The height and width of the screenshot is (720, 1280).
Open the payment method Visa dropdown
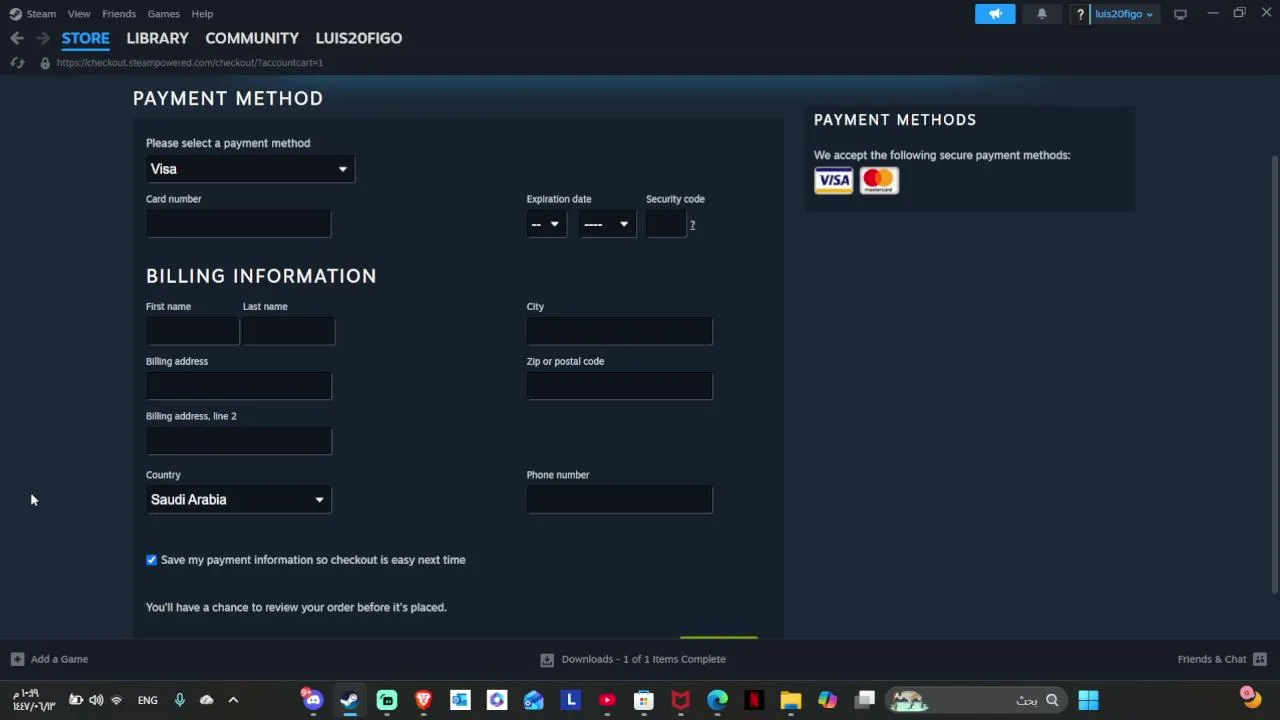pos(250,169)
